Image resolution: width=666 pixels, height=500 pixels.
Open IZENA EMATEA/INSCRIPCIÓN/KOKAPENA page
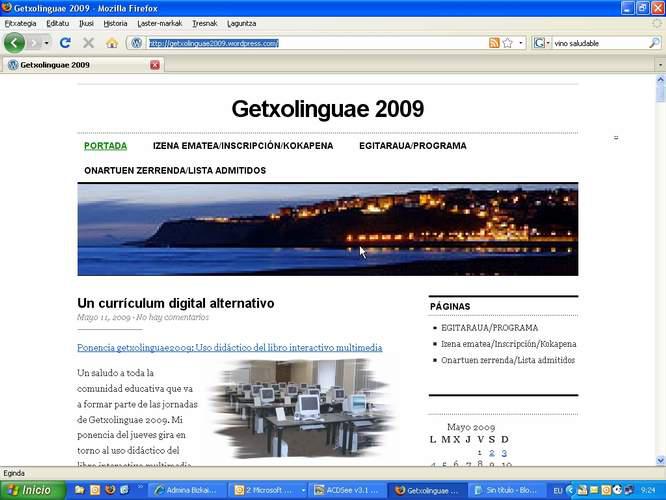click(x=243, y=146)
